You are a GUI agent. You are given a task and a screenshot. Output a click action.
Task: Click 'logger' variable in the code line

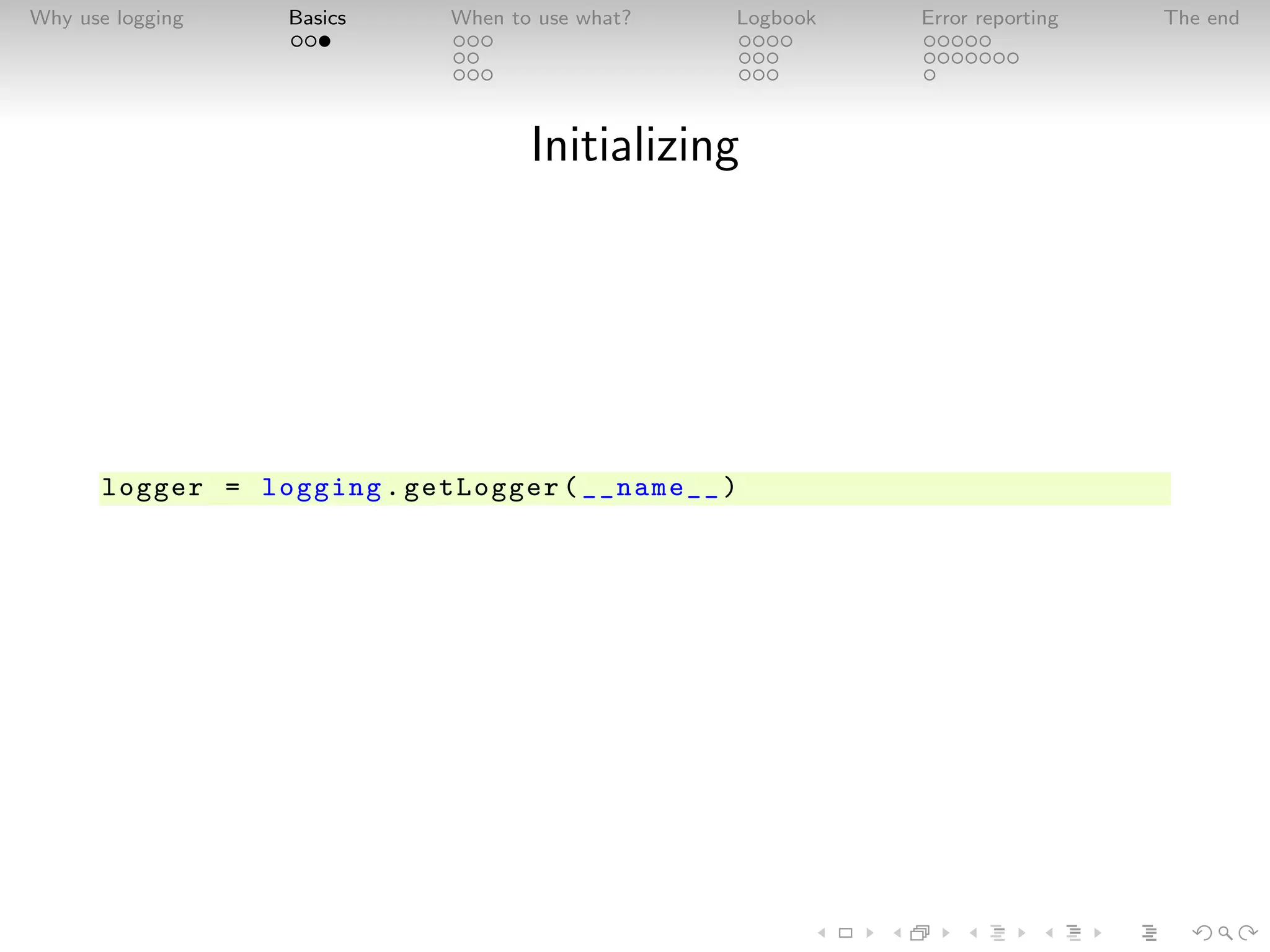pyautogui.click(x=153, y=489)
